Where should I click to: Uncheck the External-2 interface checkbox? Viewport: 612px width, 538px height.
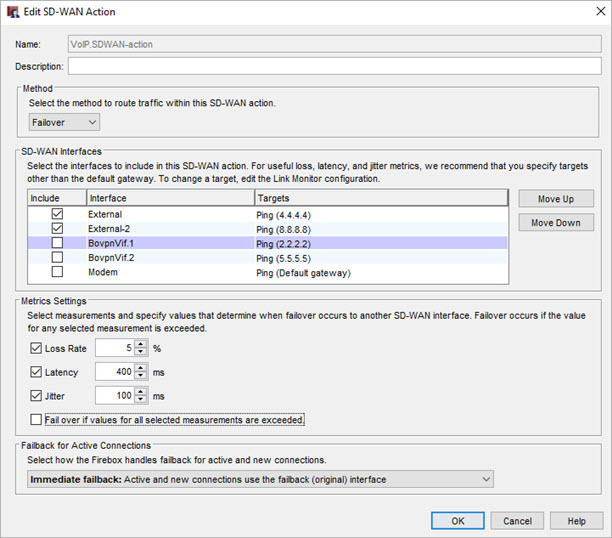(x=57, y=228)
